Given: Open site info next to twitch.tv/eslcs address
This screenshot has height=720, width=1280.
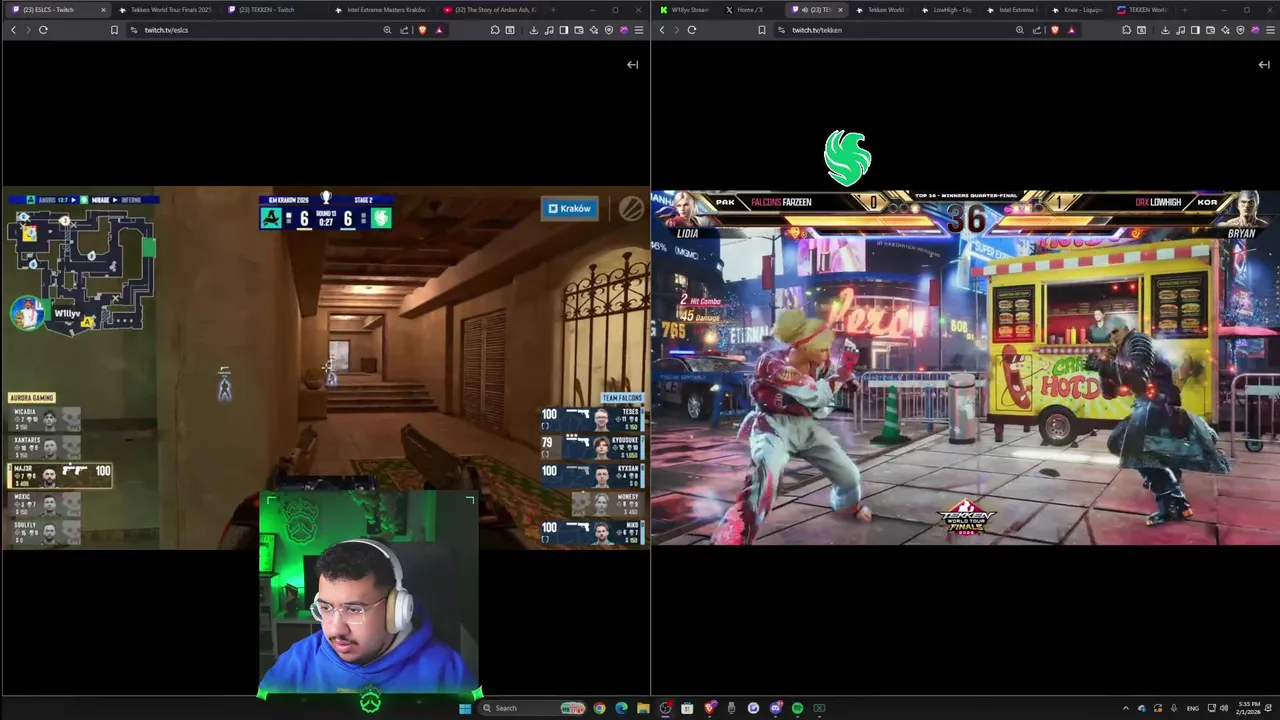Looking at the screenshot, I should (133, 30).
